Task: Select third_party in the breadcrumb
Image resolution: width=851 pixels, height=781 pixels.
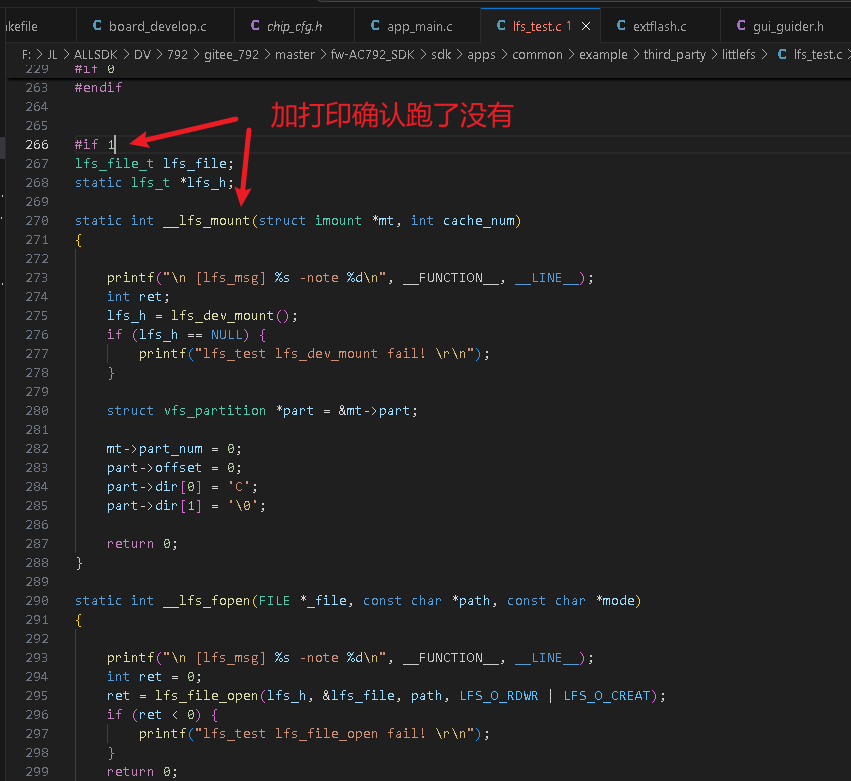Action: tap(675, 55)
